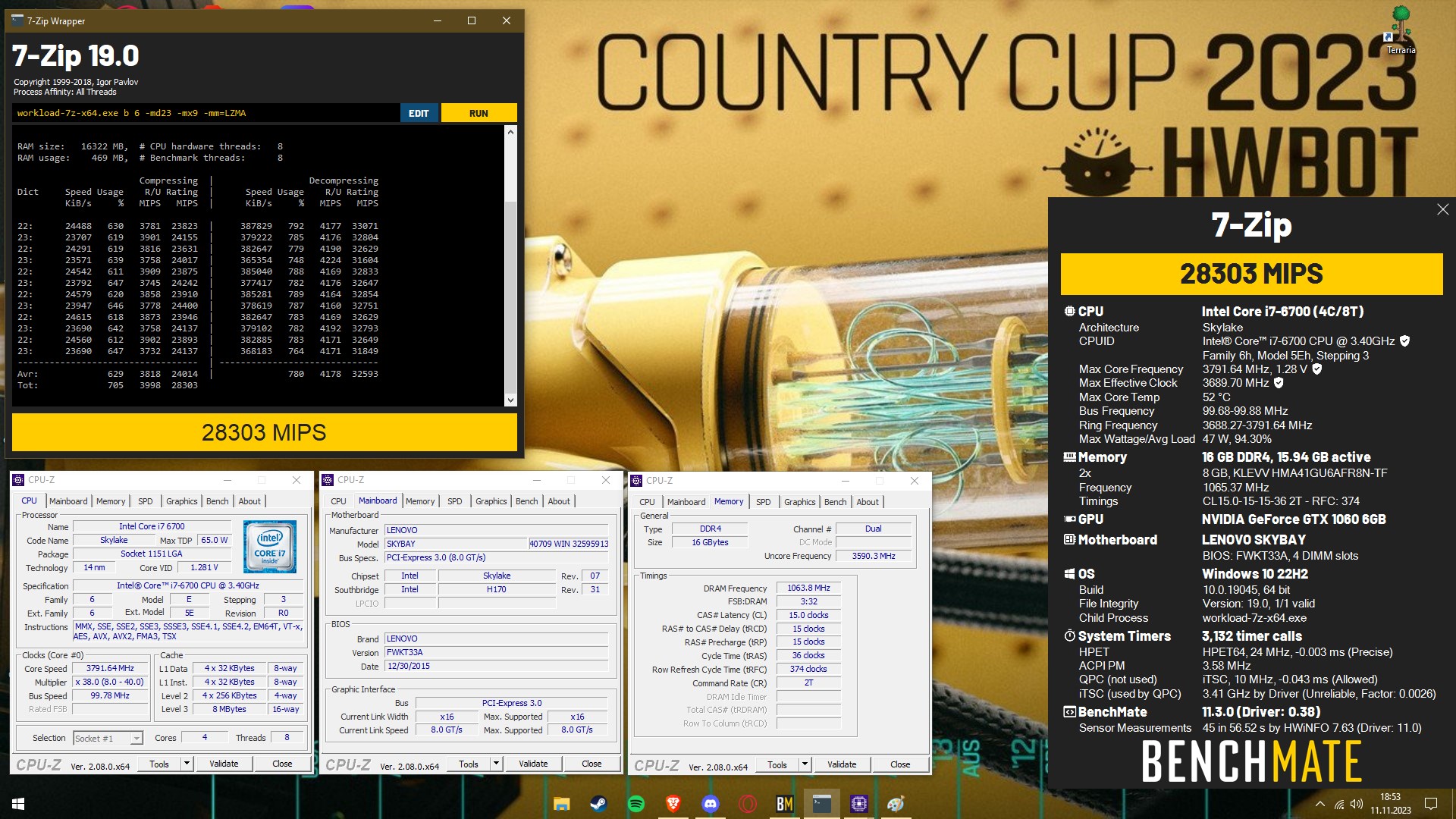Click Validate in second CPU-Z window
Screen dimensions: 1456x819
[x=533, y=764]
